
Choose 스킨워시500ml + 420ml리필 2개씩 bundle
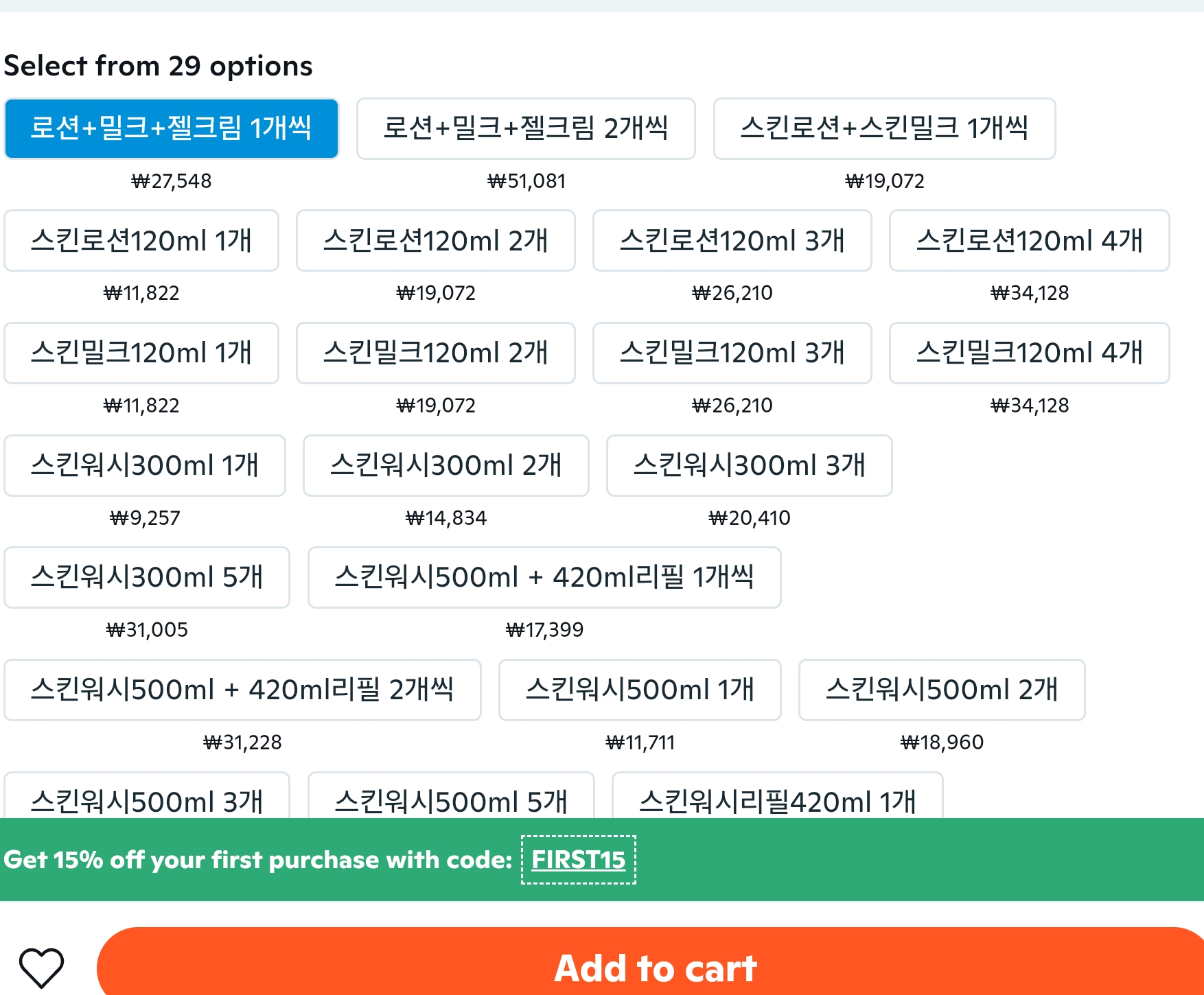coord(242,690)
